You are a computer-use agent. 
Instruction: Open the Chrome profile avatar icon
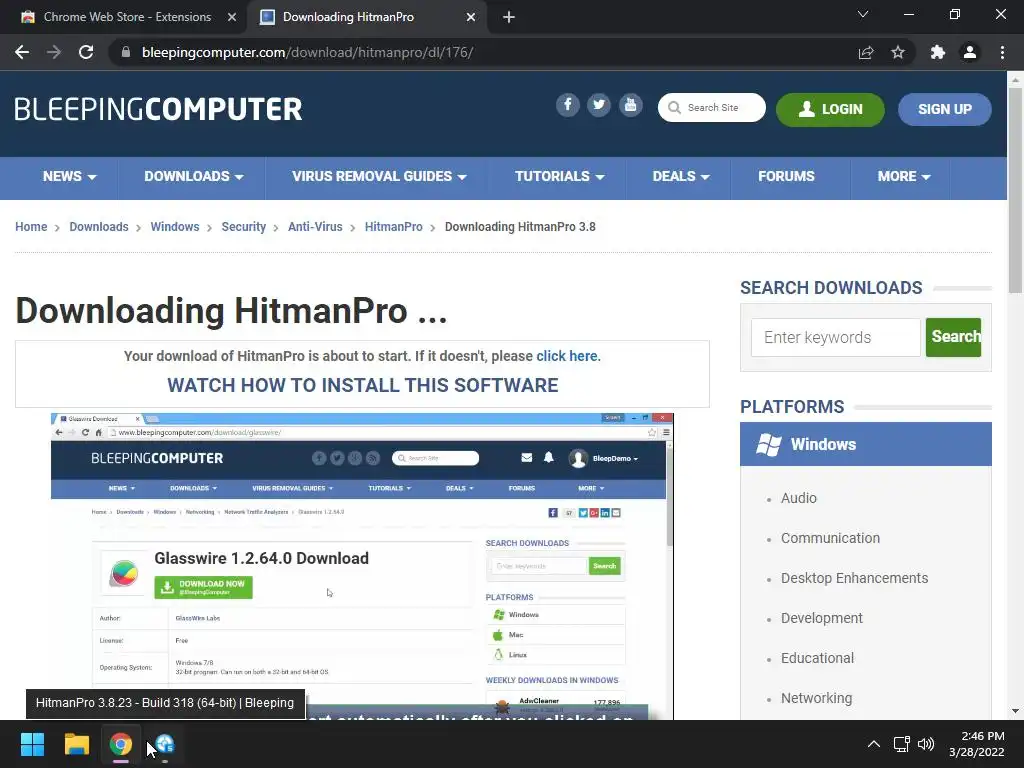(x=970, y=52)
